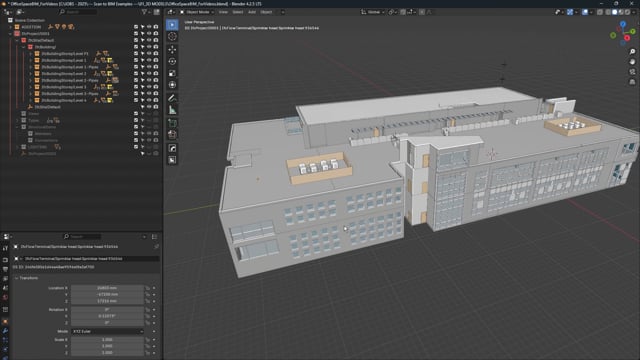Expand IfcBuildingStorey/Level 2 - Pipes in outliner

tap(31, 80)
